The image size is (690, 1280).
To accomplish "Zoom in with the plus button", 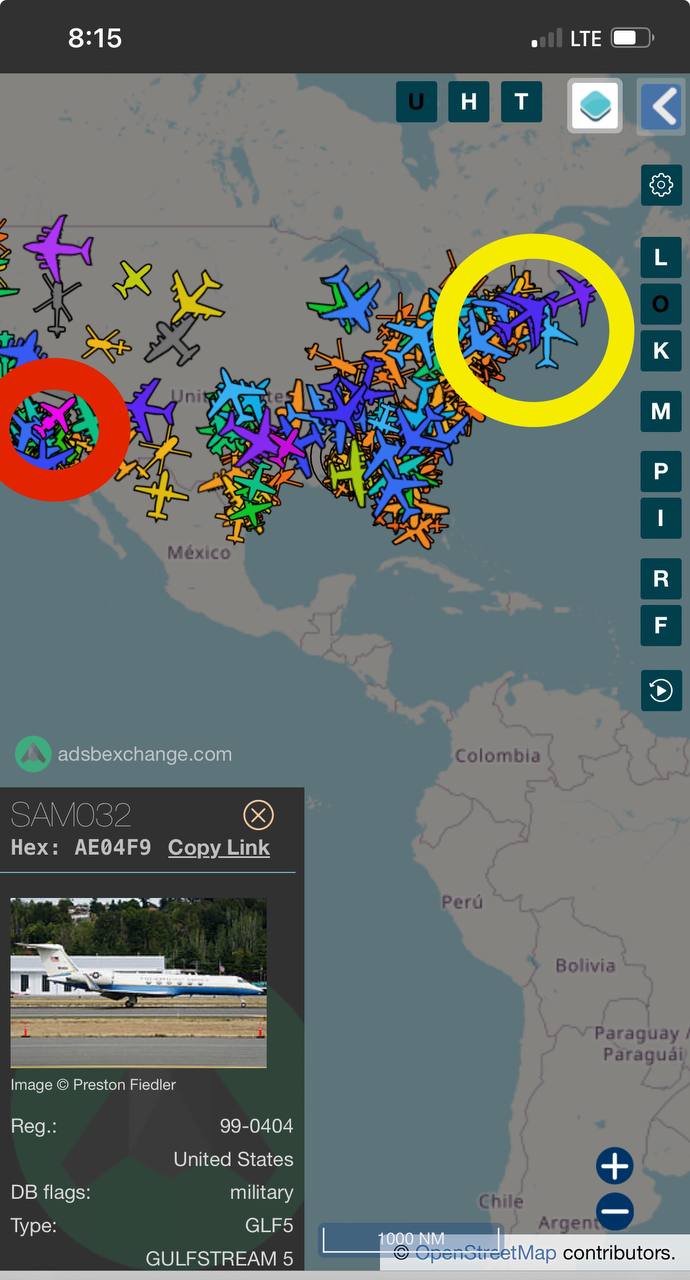I will (615, 1166).
